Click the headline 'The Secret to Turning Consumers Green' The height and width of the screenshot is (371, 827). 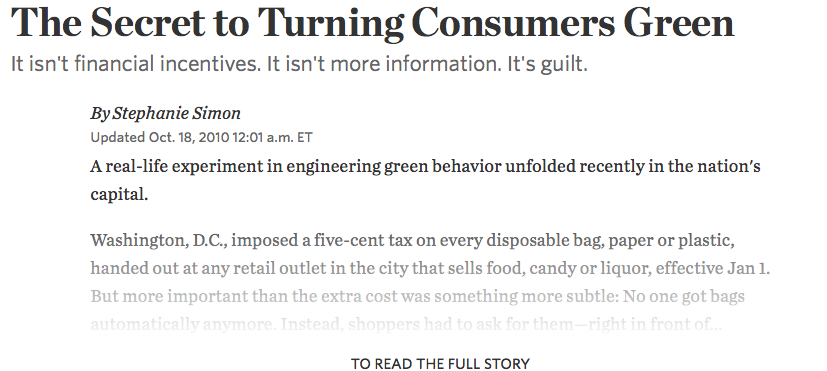(372, 23)
